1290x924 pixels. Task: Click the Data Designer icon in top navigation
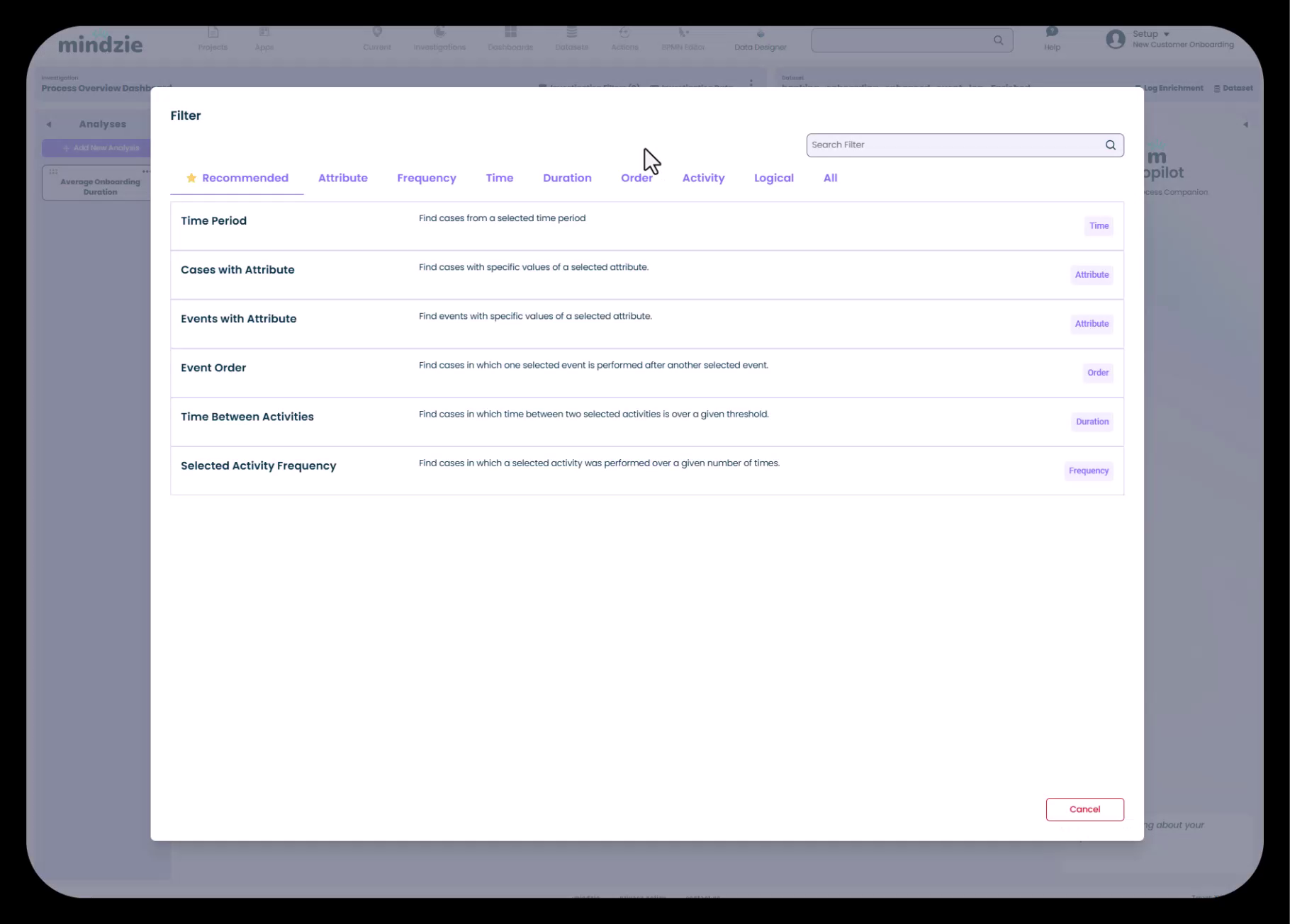pyautogui.click(x=760, y=34)
